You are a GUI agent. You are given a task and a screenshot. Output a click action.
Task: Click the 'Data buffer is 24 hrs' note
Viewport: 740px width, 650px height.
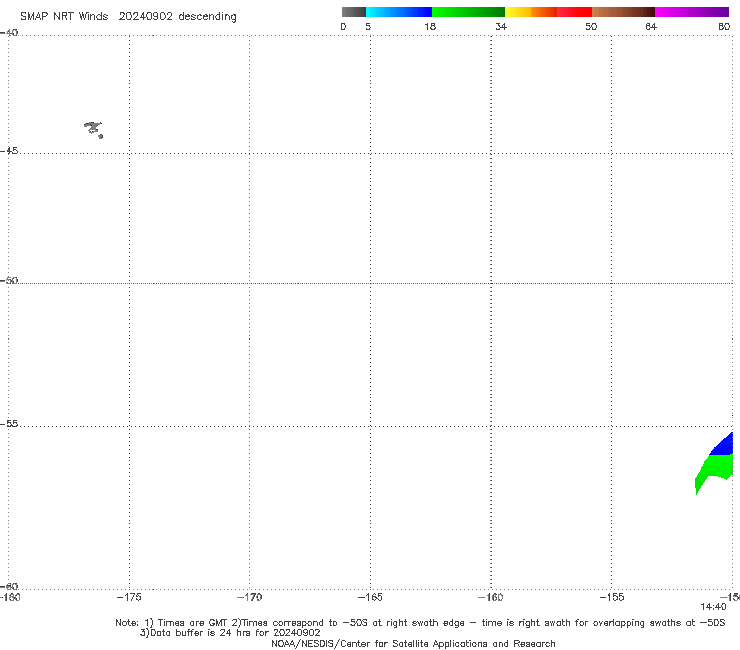click(230, 633)
